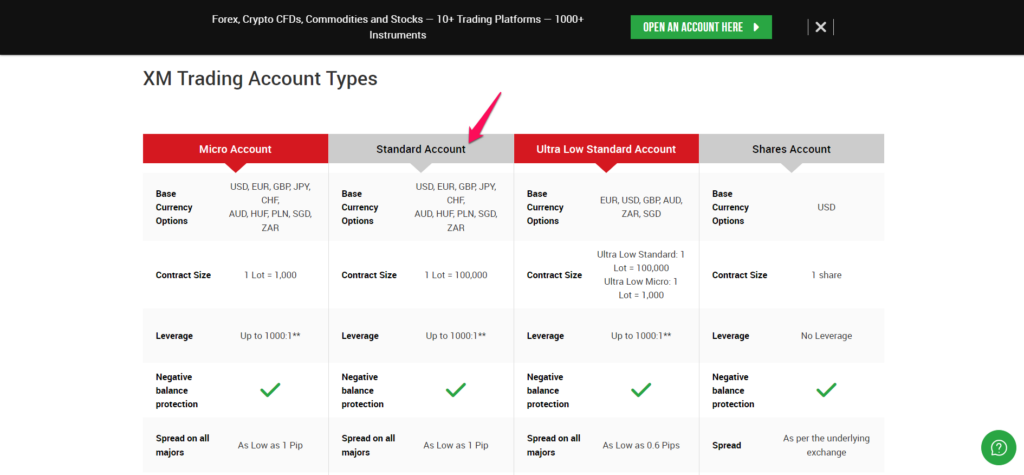Click Micro Account 'Negative balance protection' label
The height and width of the screenshot is (475, 1024).
coord(176,391)
